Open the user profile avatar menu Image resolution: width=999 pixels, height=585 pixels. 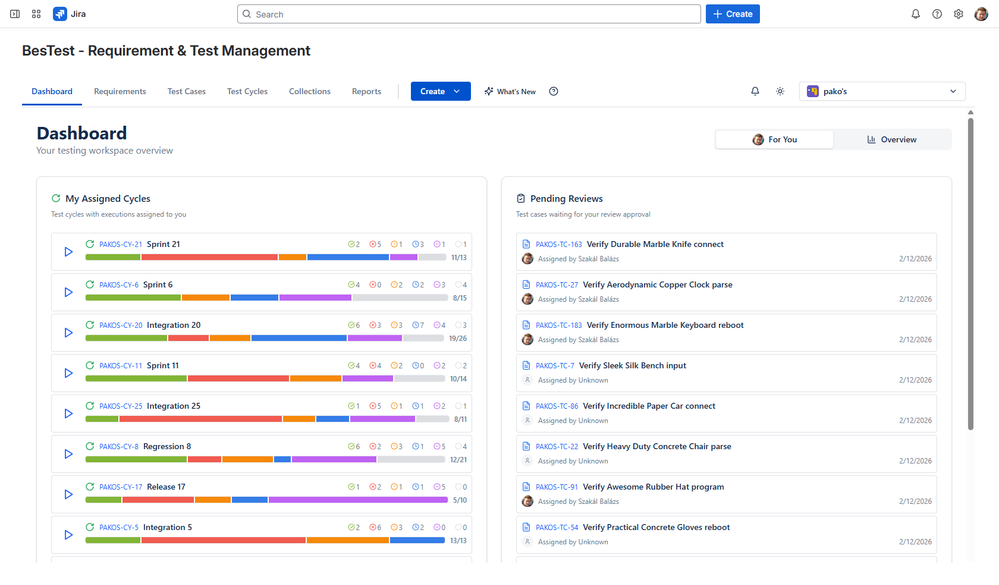tap(981, 14)
